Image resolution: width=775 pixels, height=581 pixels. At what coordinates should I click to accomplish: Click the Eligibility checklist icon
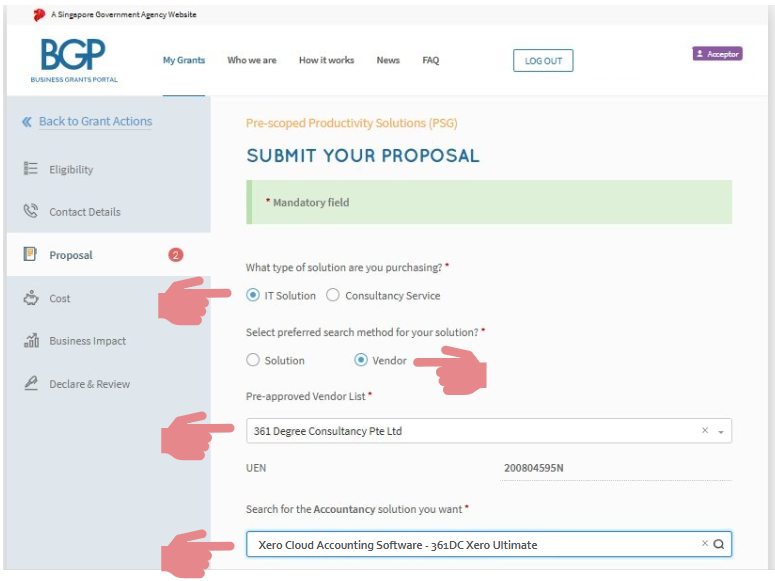click(31, 169)
